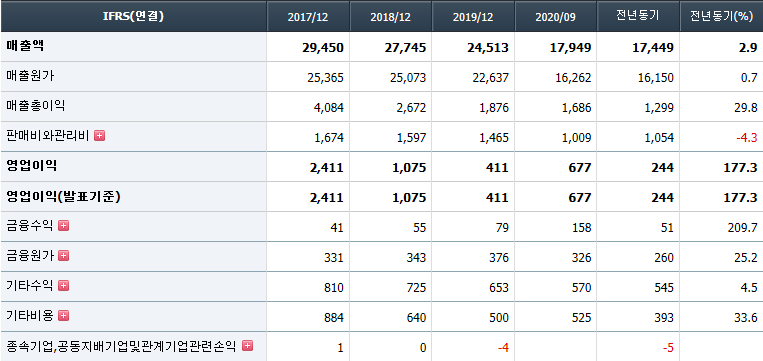Image resolution: width=763 pixels, height=361 pixels.
Task: Select the 매출원가 value 25,365
Action: pos(327,77)
